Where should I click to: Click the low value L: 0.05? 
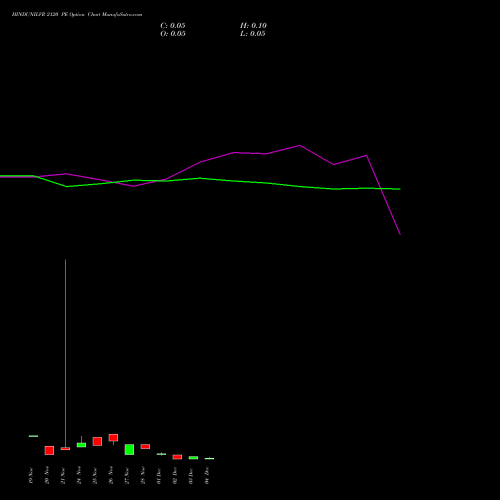[x=253, y=34]
